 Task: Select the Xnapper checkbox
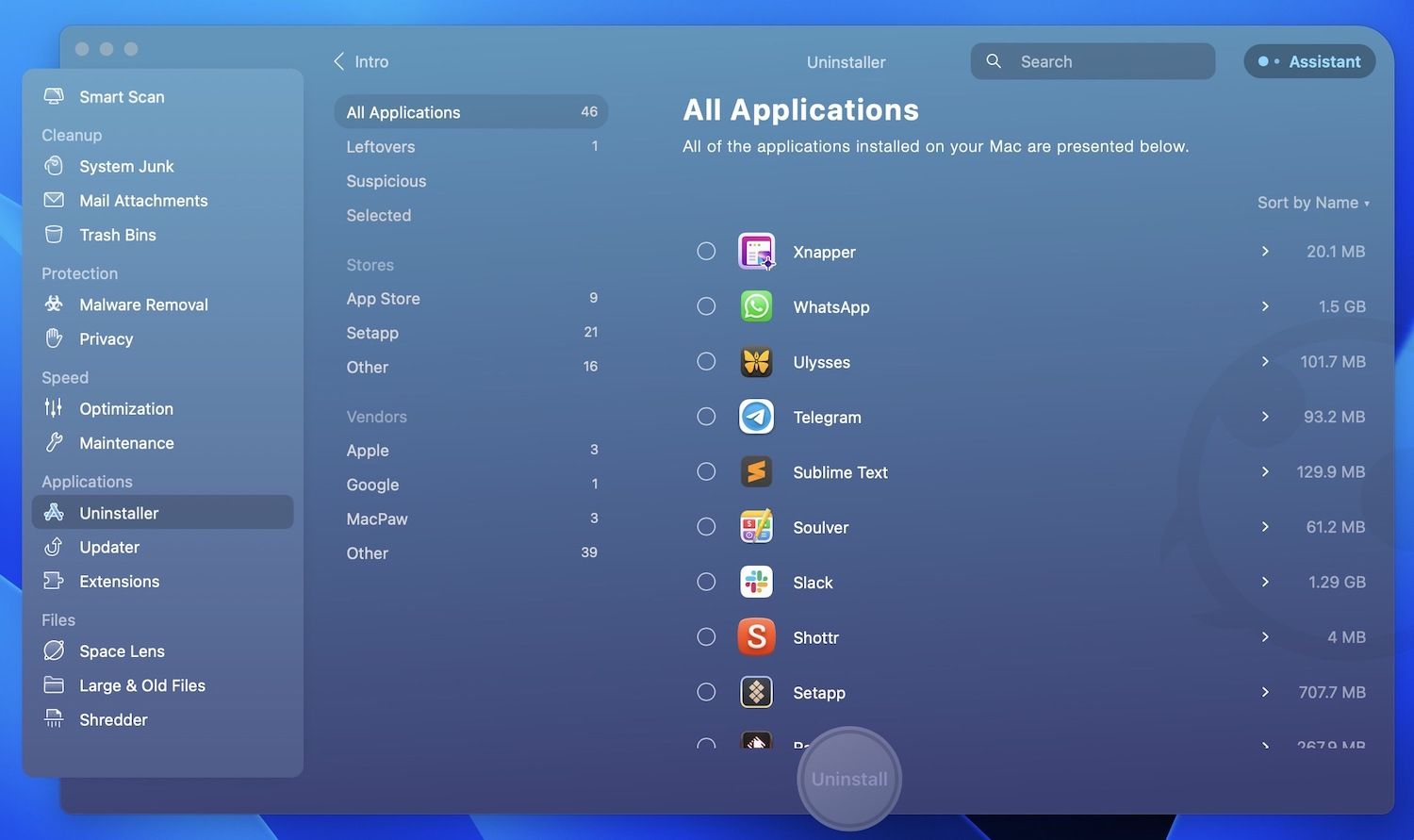(706, 251)
